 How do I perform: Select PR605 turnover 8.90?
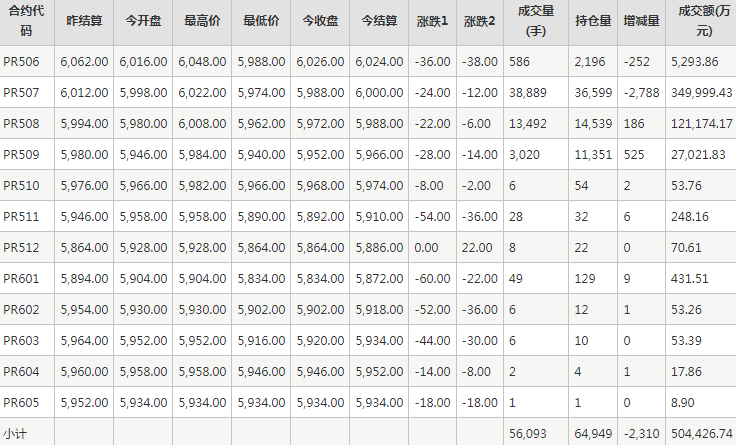coord(682,402)
